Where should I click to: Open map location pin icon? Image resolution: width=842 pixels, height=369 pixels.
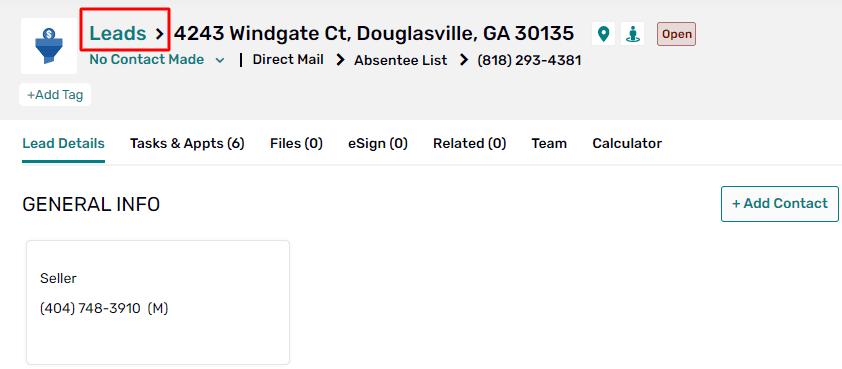pyautogui.click(x=604, y=34)
